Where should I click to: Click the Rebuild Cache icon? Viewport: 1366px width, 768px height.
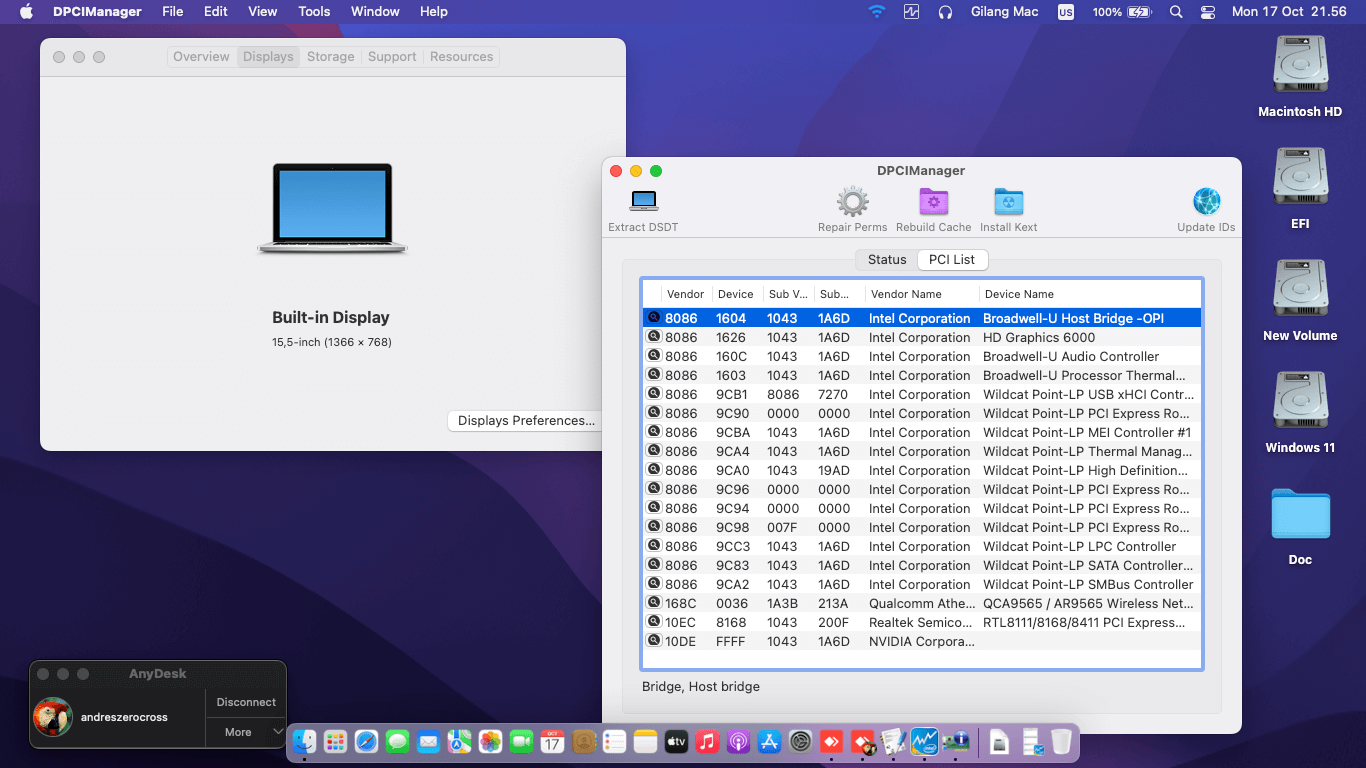click(x=933, y=201)
